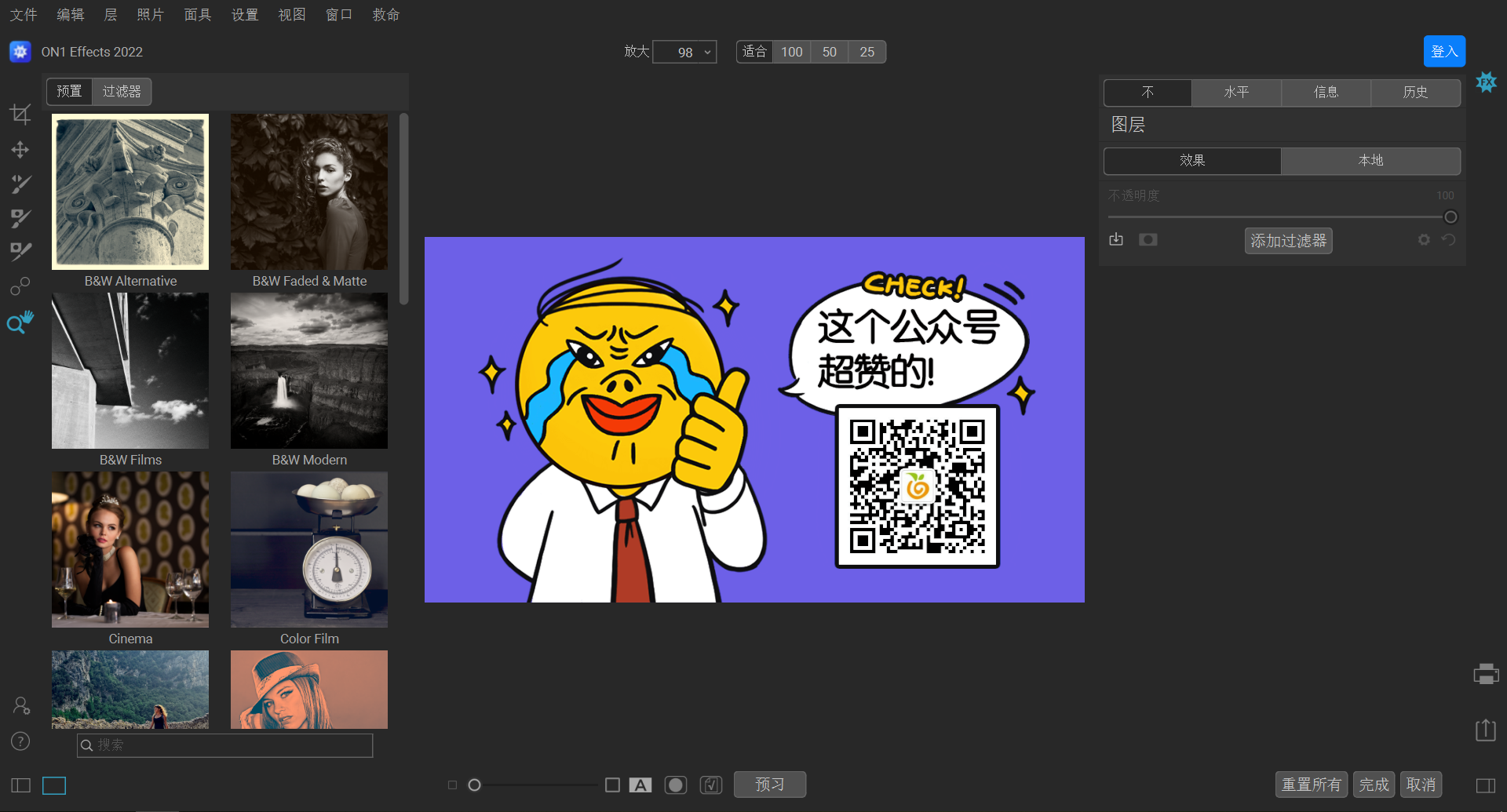Screen dimensions: 1507x812
Task: Open the zoom percentage 98 dropdown
Action: tap(684, 52)
